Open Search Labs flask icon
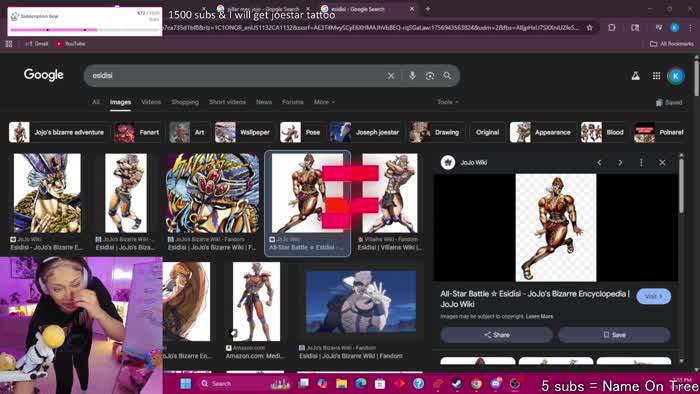 [x=635, y=76]
